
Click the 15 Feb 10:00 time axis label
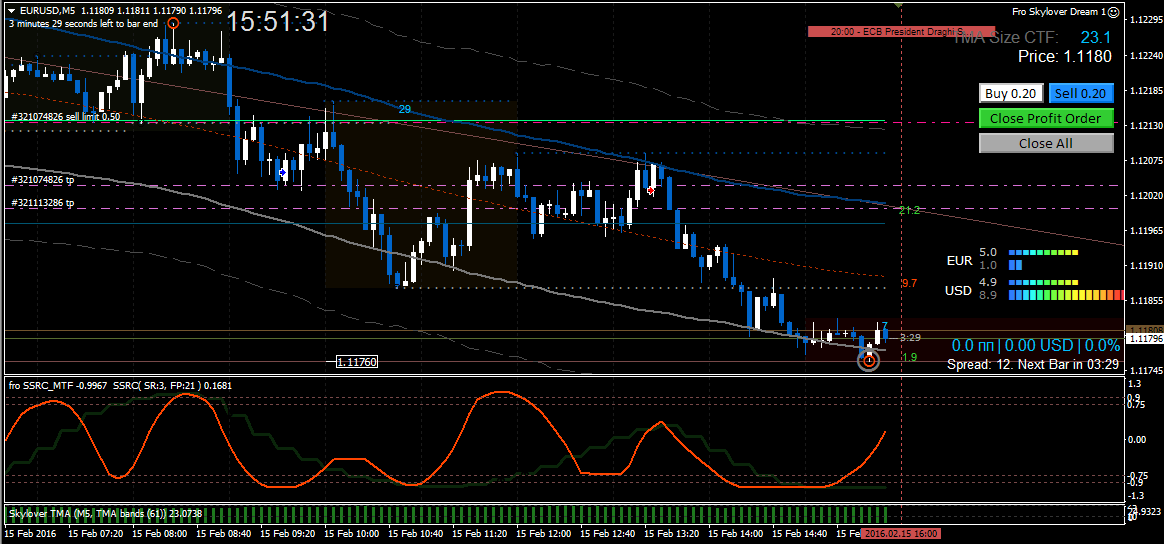coord(353,534)
